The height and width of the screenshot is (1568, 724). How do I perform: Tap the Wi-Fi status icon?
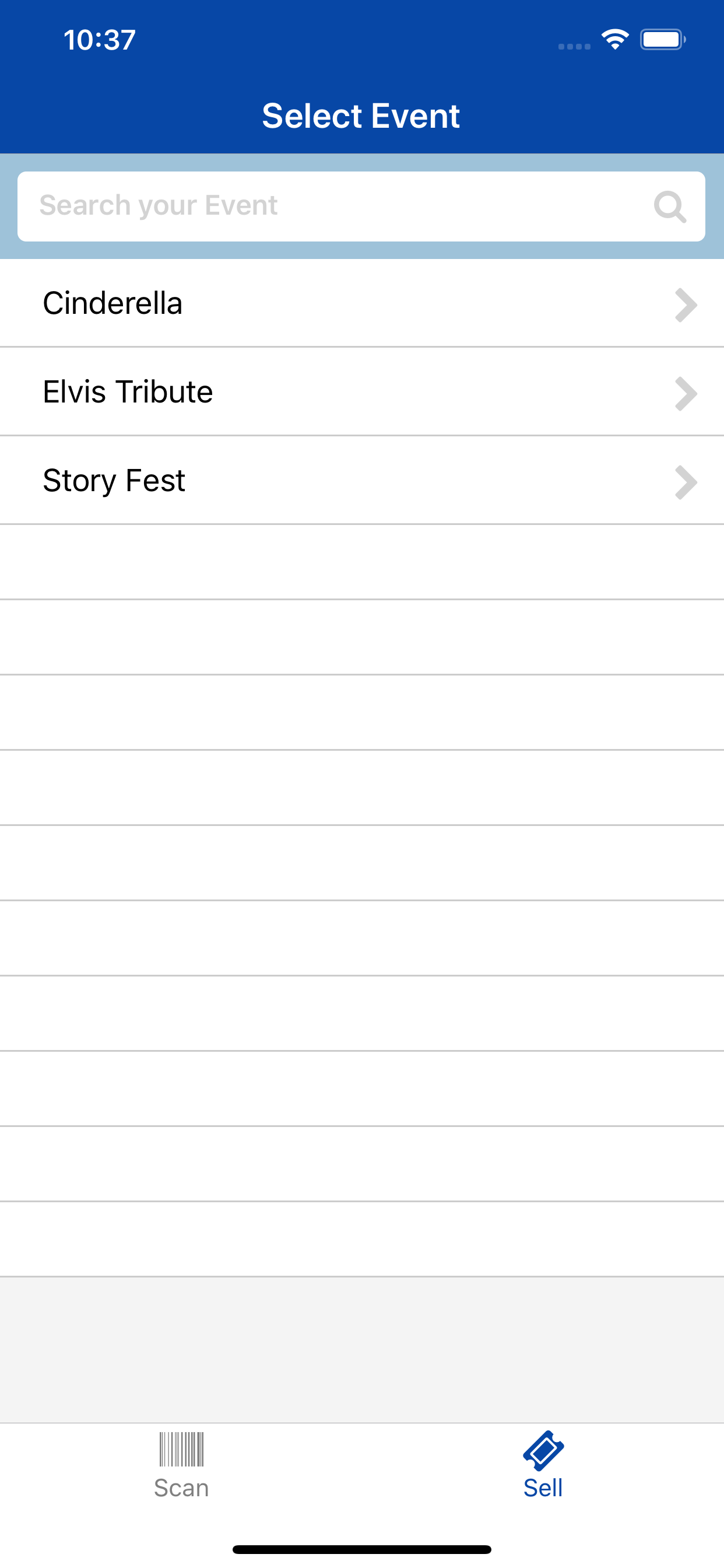click(615, 40)
